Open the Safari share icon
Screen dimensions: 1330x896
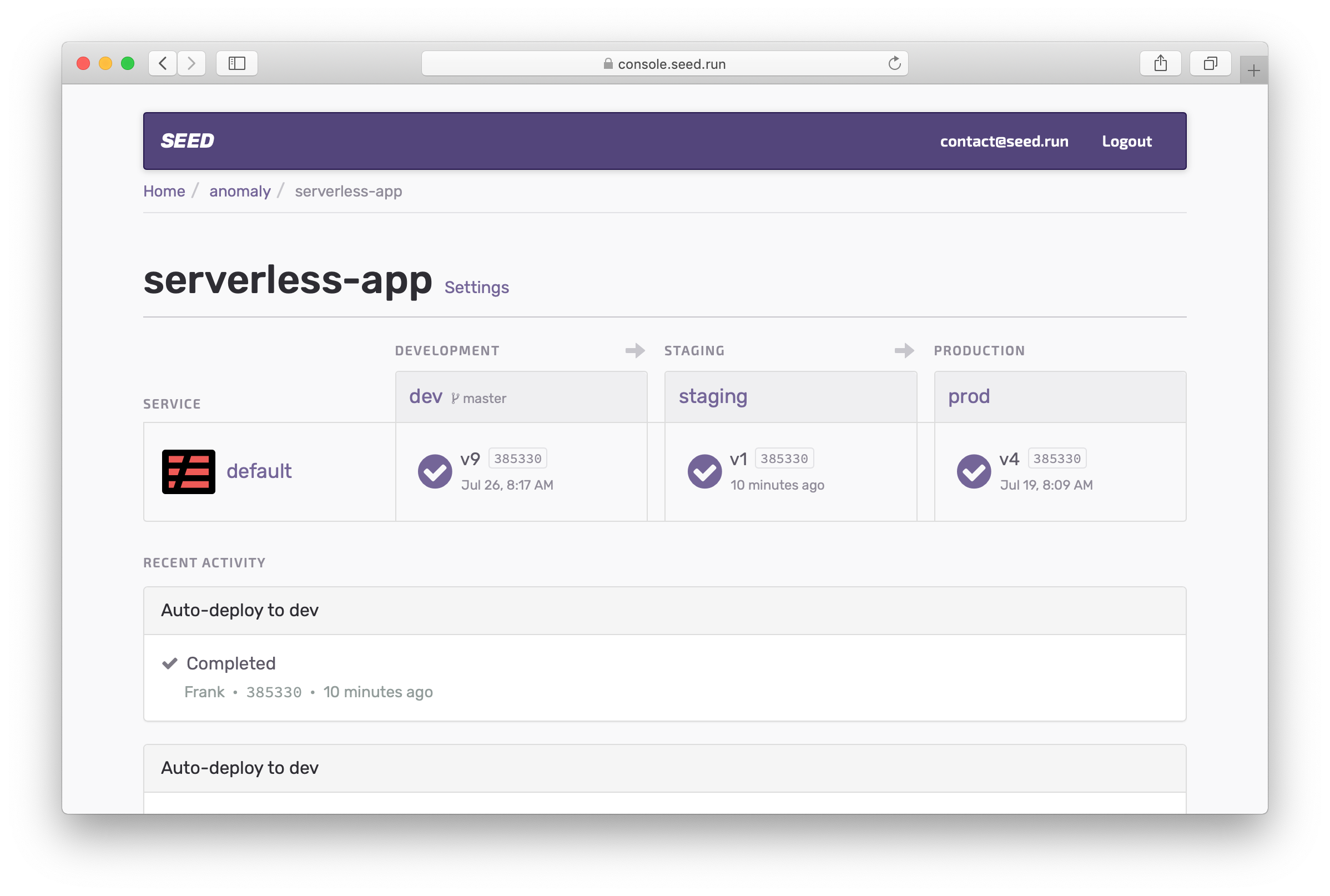point(1160,63)
